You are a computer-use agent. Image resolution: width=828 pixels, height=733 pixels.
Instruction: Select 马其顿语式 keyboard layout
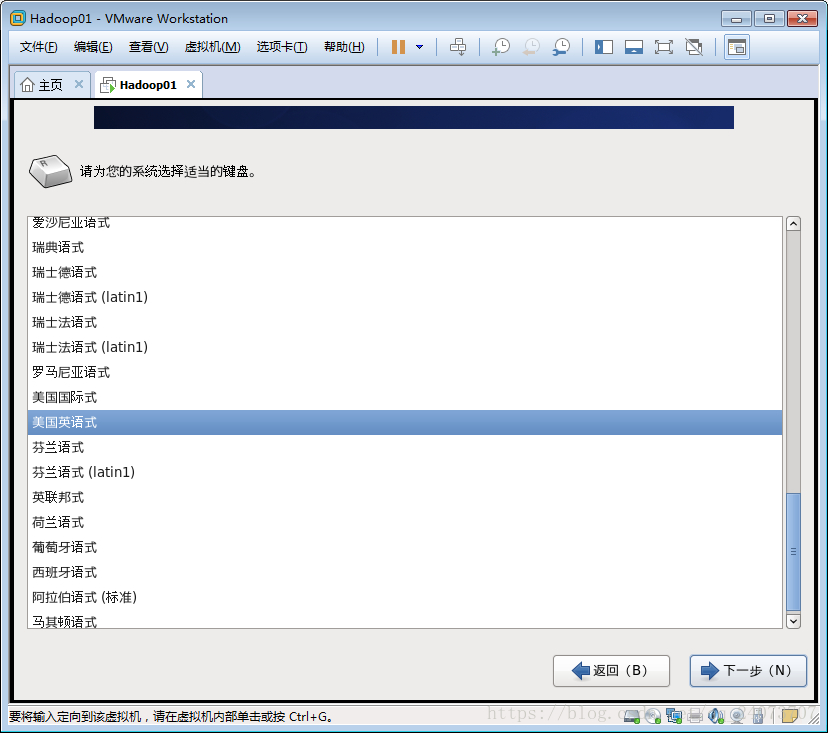404,619
